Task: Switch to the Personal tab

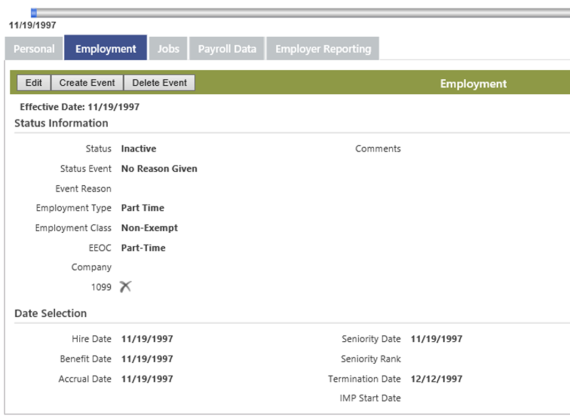Action: (x=34, y=49)
